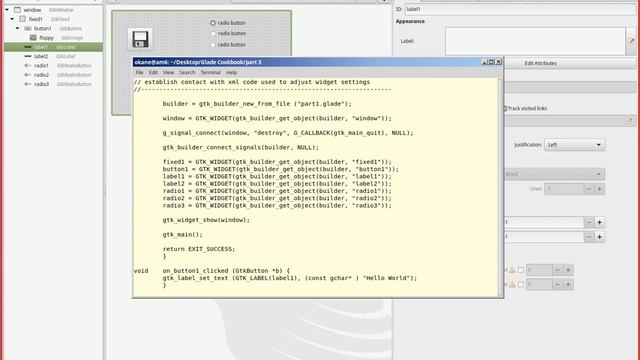Screen dimensions: 640x360
Task: Select the floppy GtkImage icon in tree
Action: 33,38
